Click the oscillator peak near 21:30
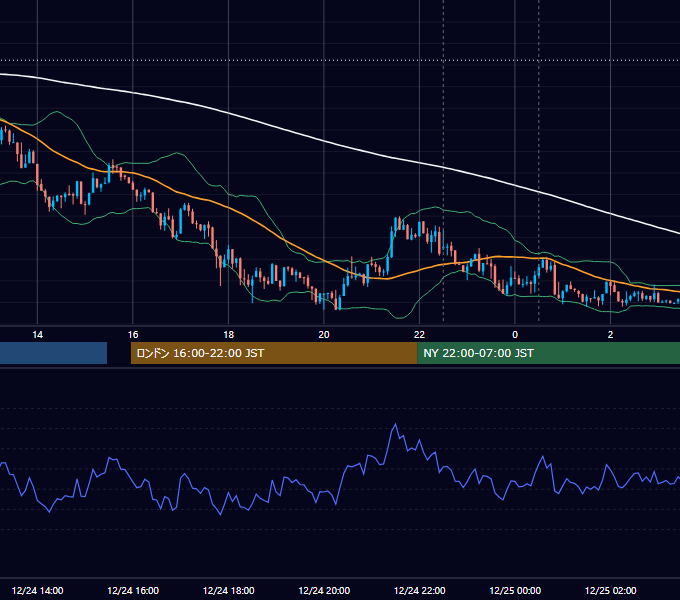680x600 pixels. click(x=395, y=424)
